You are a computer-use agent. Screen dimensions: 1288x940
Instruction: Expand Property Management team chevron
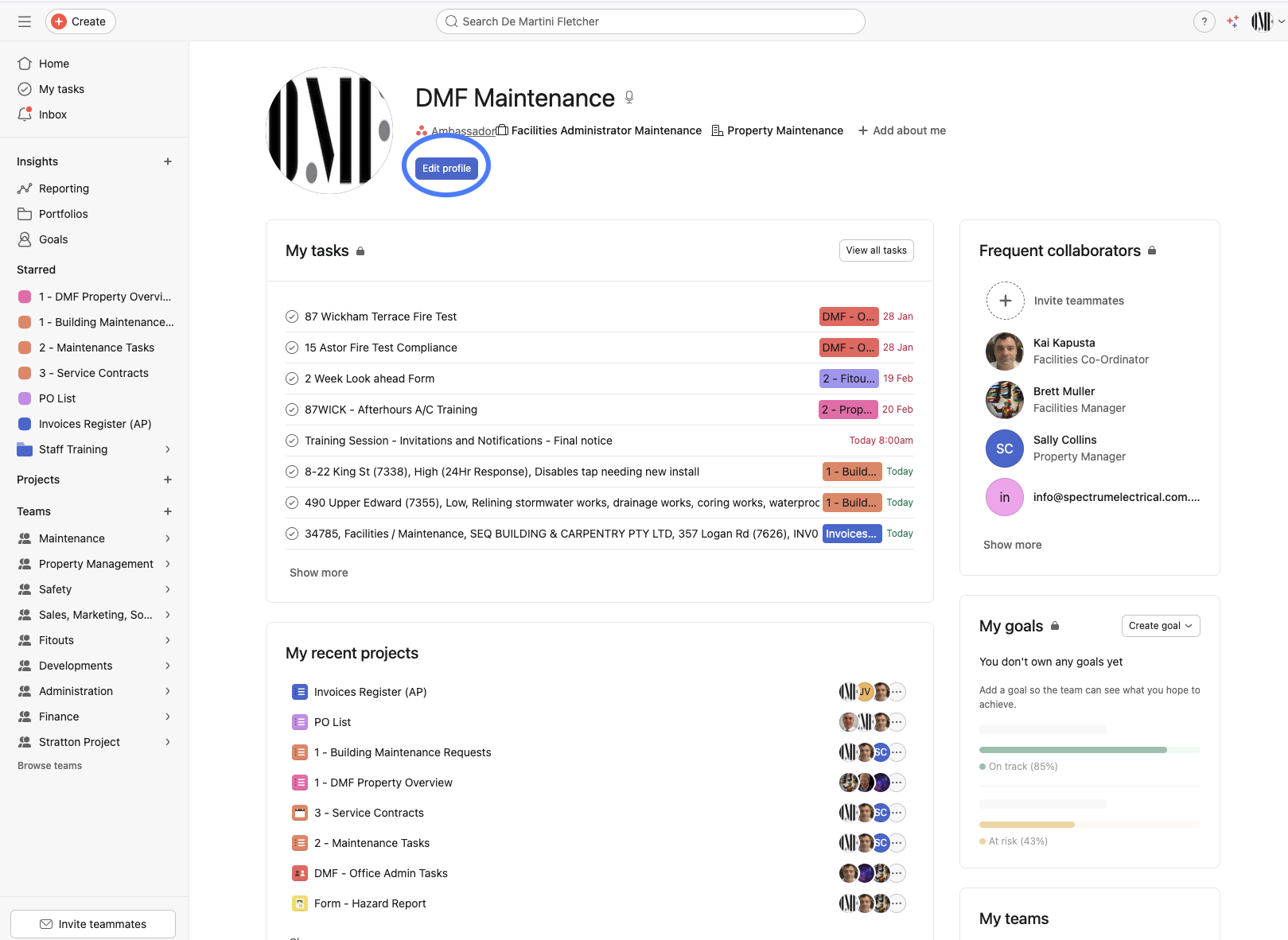168,564
